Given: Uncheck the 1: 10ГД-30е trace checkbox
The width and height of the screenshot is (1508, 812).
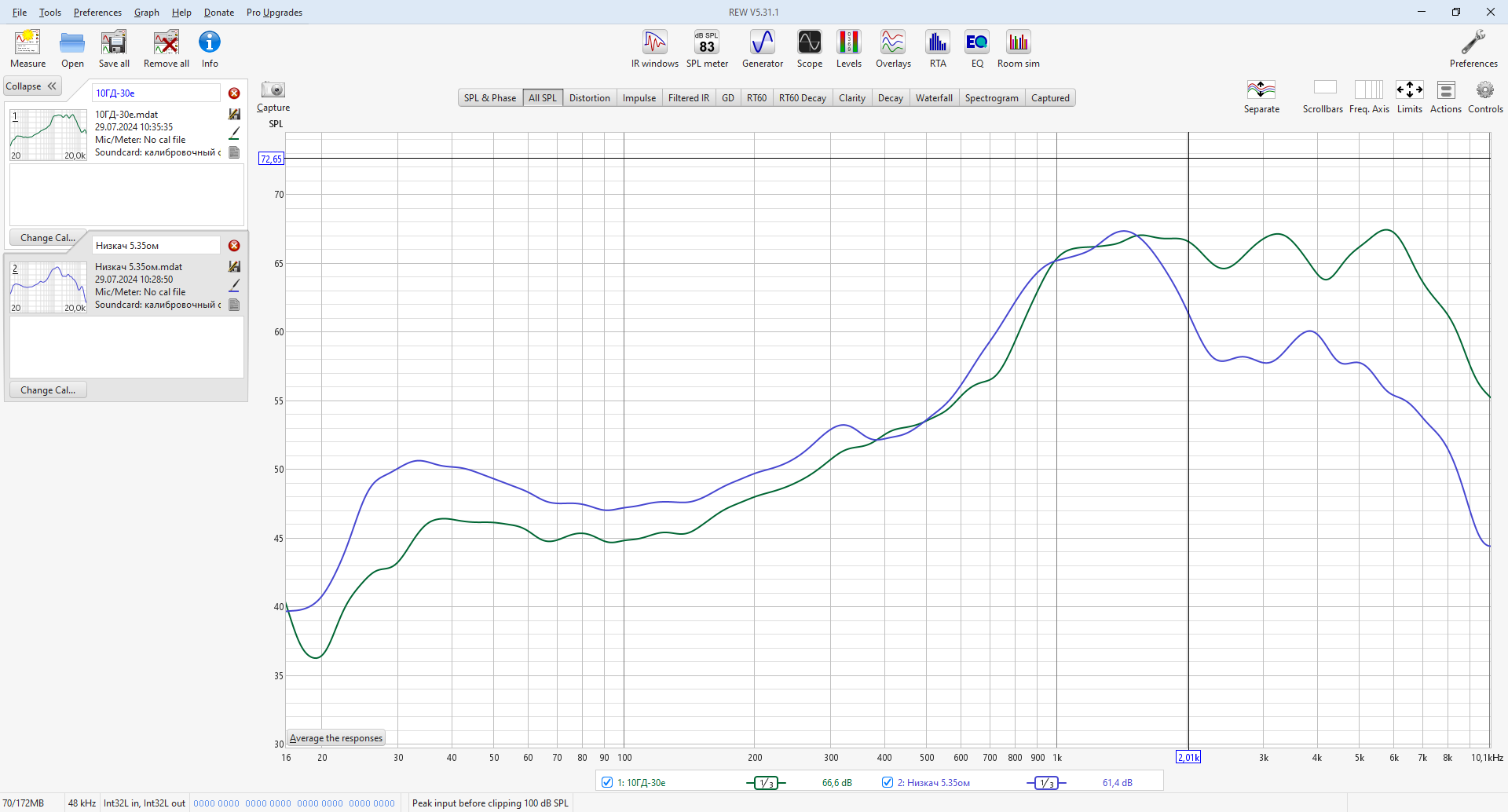Looking at the screenshot, I should (607, 782).
